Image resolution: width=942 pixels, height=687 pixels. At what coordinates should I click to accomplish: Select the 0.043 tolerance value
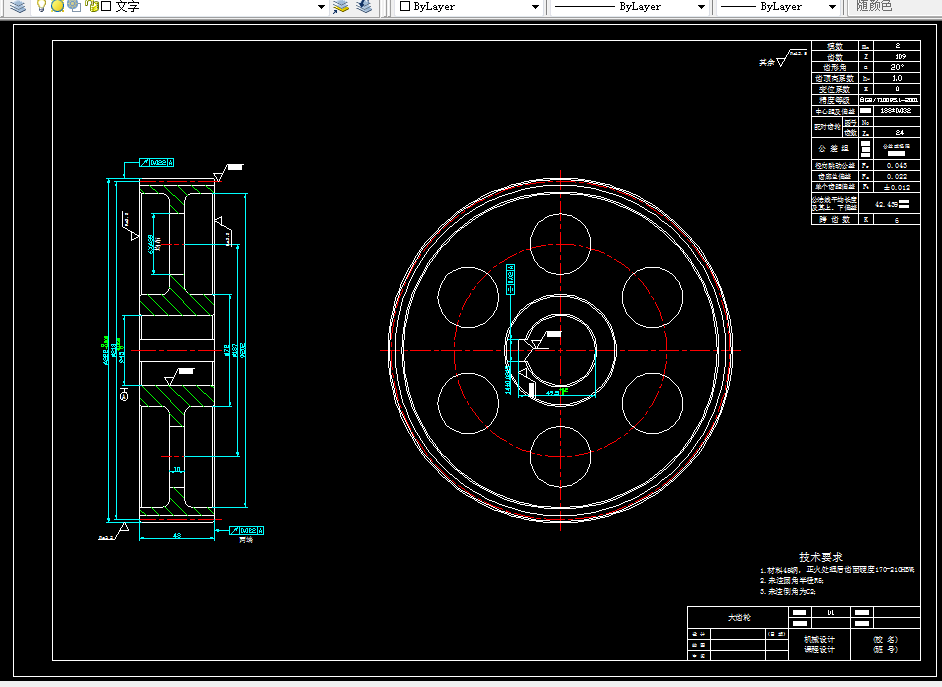point(897,166)
